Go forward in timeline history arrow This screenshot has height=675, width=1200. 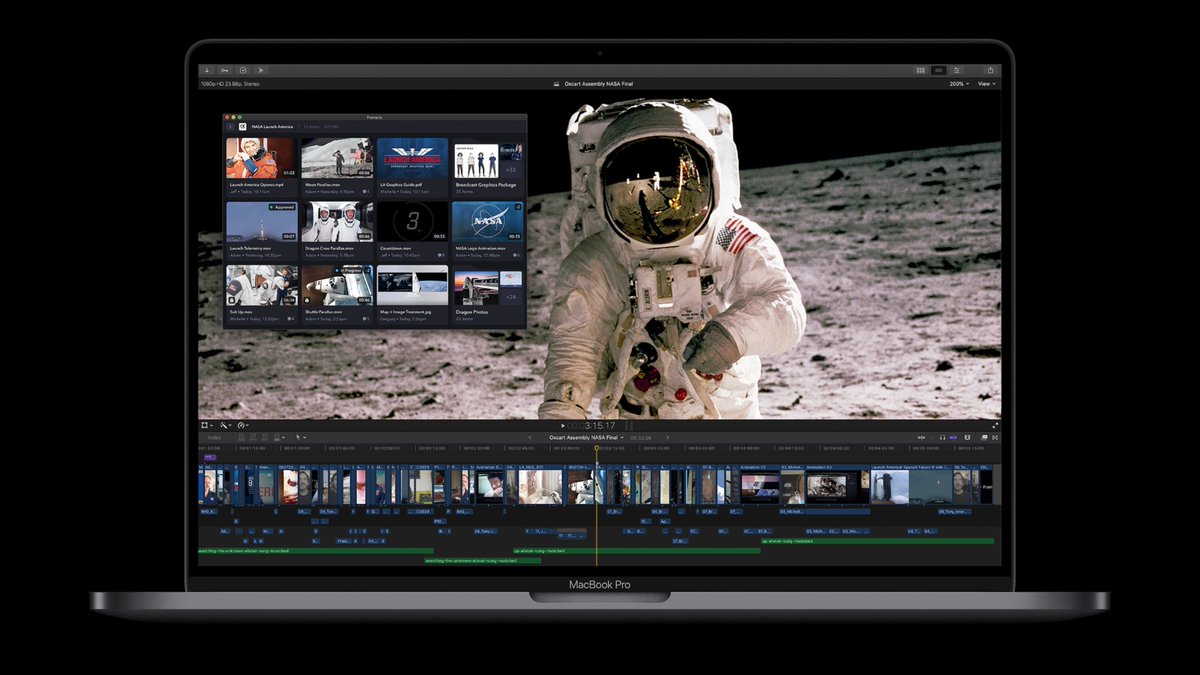[668, 437]
